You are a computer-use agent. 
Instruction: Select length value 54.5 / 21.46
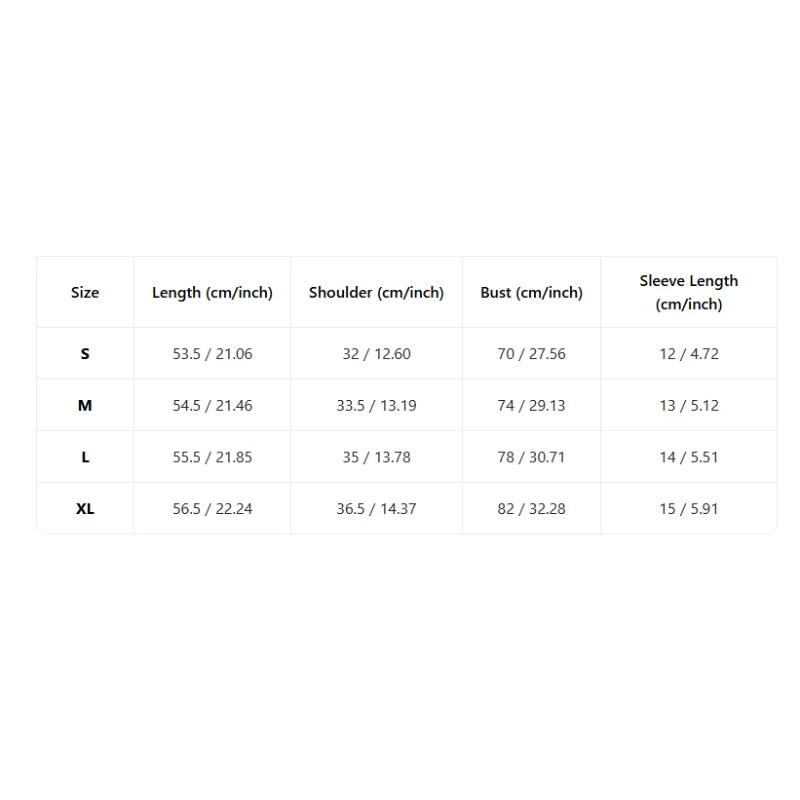pos(212,406)
